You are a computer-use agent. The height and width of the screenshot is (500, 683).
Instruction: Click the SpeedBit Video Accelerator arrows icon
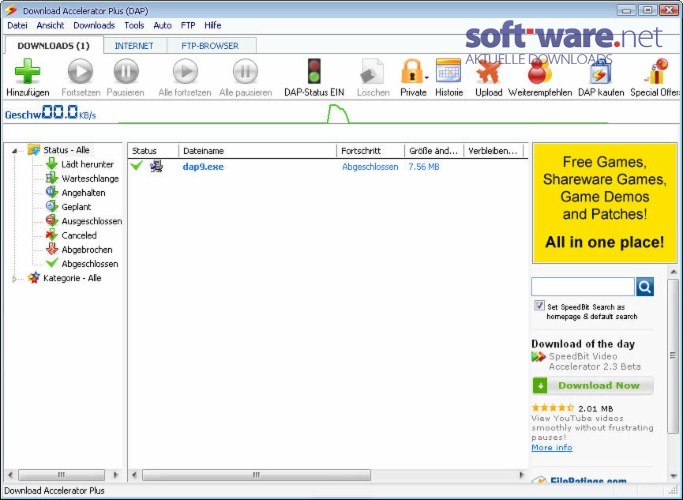click(538, 357)
